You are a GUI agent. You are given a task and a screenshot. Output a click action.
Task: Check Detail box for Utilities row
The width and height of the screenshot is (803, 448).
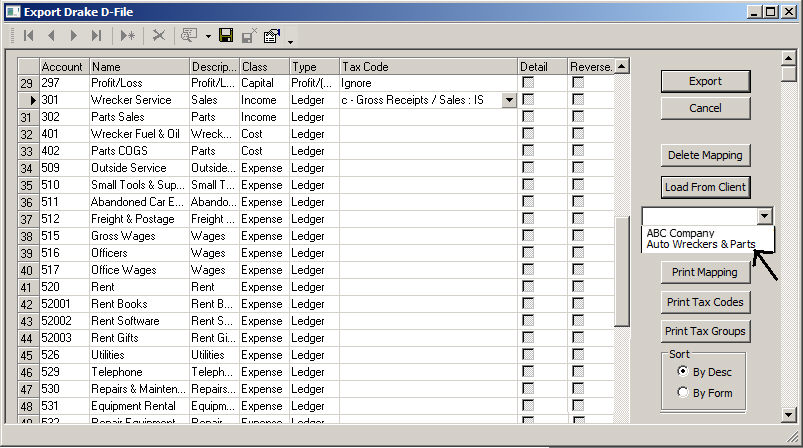[x=528, y=354]
